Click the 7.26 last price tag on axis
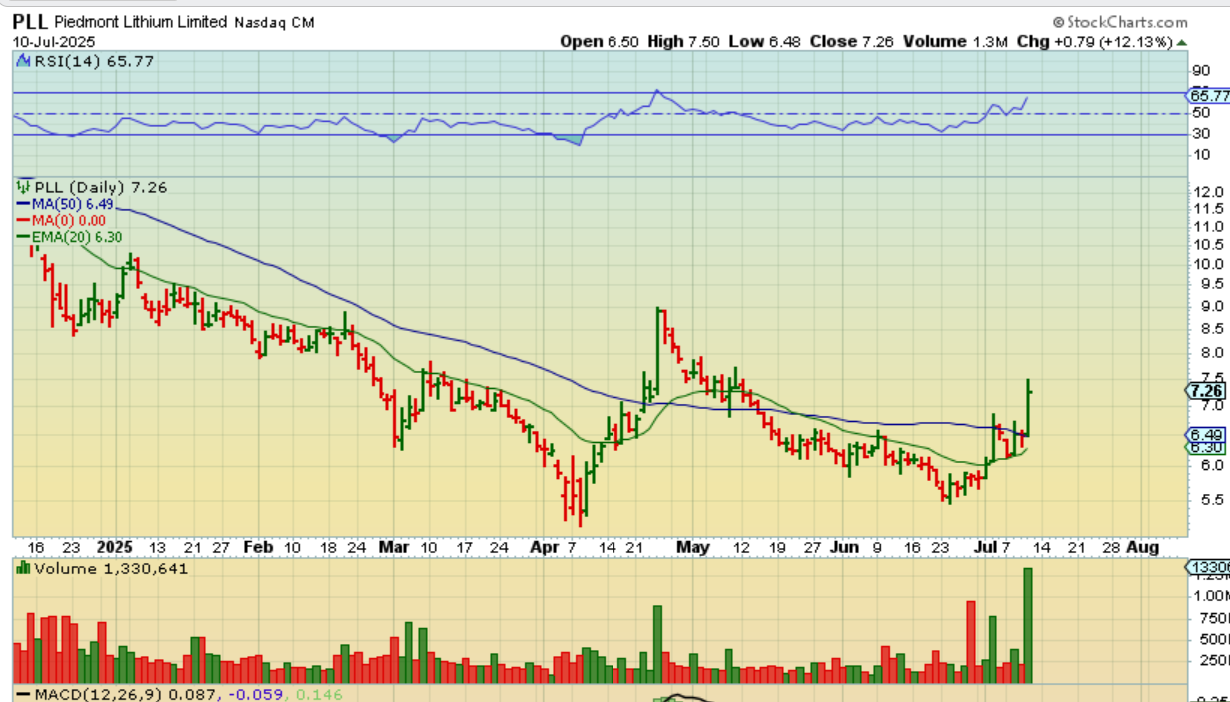This screenshot has width=1230, height=702. [1207, 390]
